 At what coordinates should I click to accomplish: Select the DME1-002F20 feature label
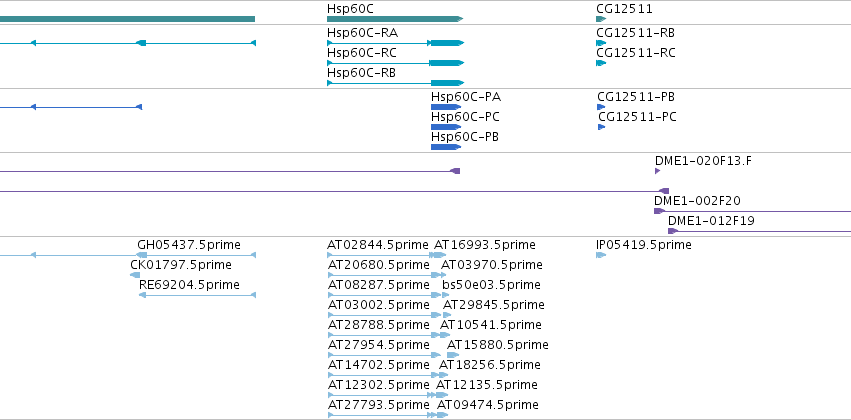(x=697, y=201)
